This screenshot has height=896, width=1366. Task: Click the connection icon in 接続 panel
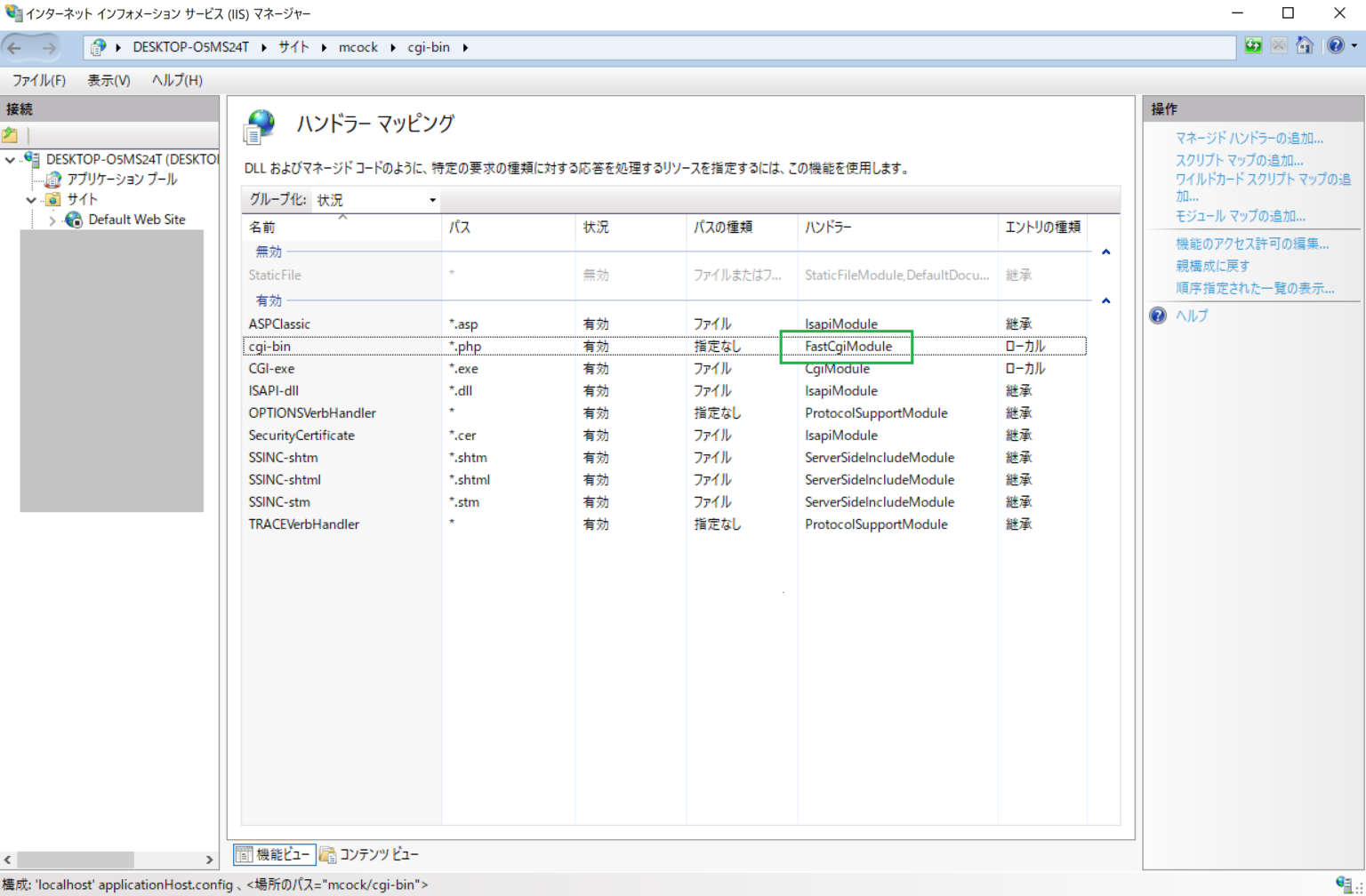[x=11, y=136]
